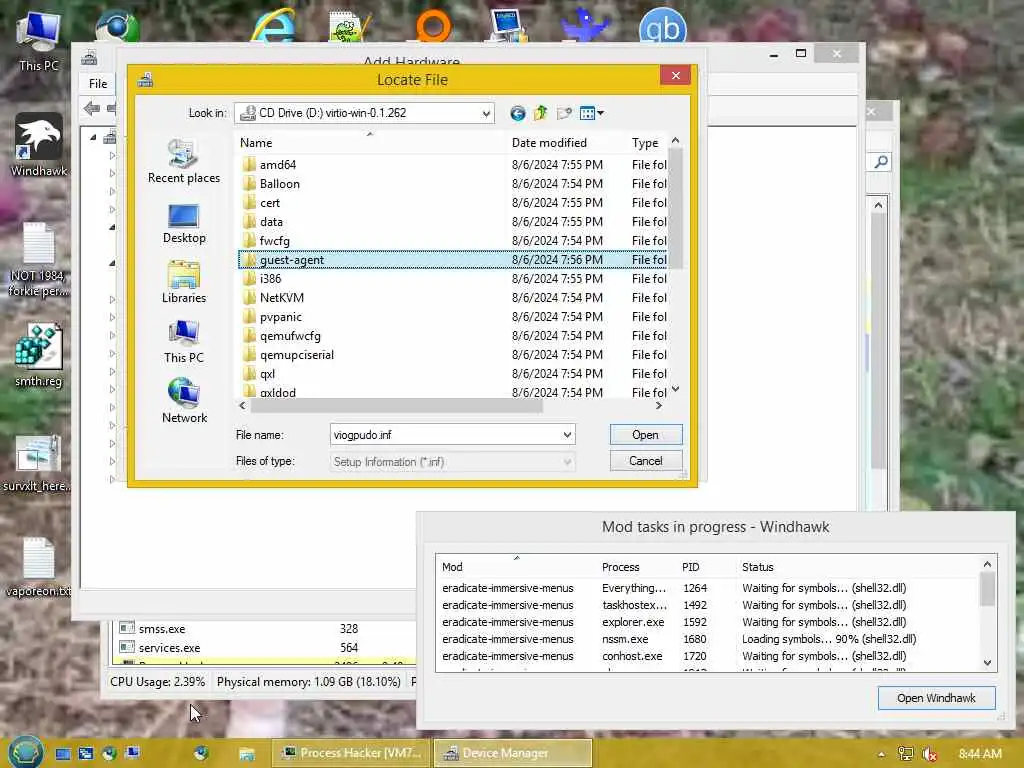
Task: Cancel the Locate File dialog
Action: [x=645, y=461]
